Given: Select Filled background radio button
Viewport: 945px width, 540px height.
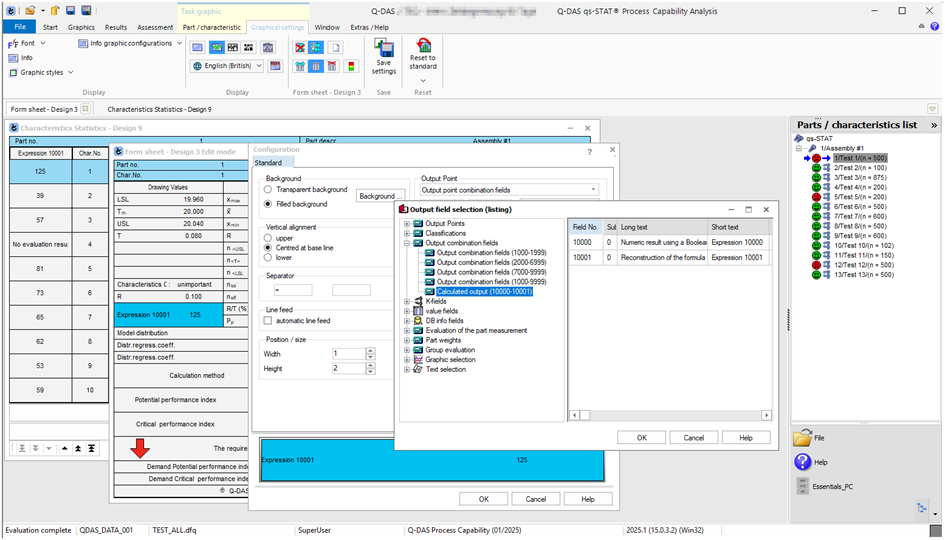Looking at the screenshot, I should 268,204.
